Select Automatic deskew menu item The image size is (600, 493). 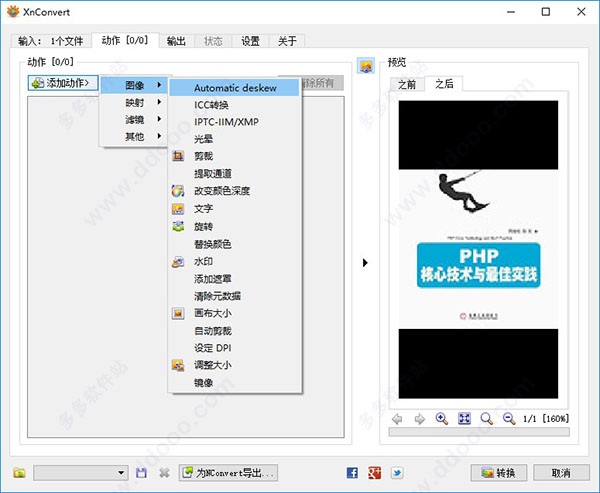235,88
